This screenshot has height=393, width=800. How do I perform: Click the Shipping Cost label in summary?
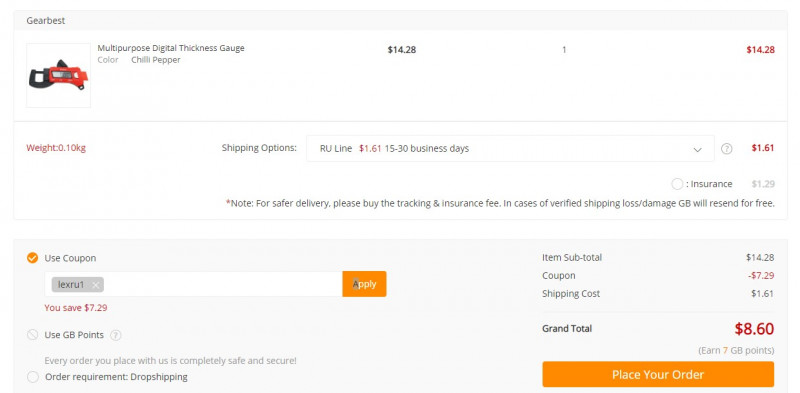[571, 294]
